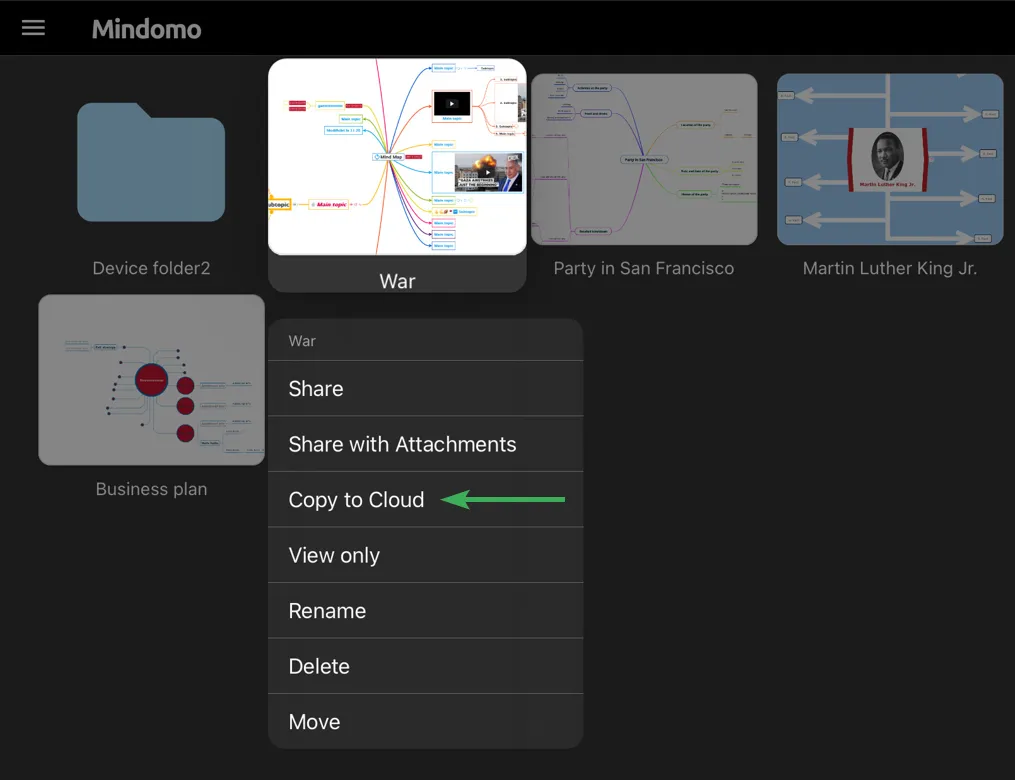Select Copy to Cloud menu entry
Screen dimensions: 1015x780
pos(356,500)
